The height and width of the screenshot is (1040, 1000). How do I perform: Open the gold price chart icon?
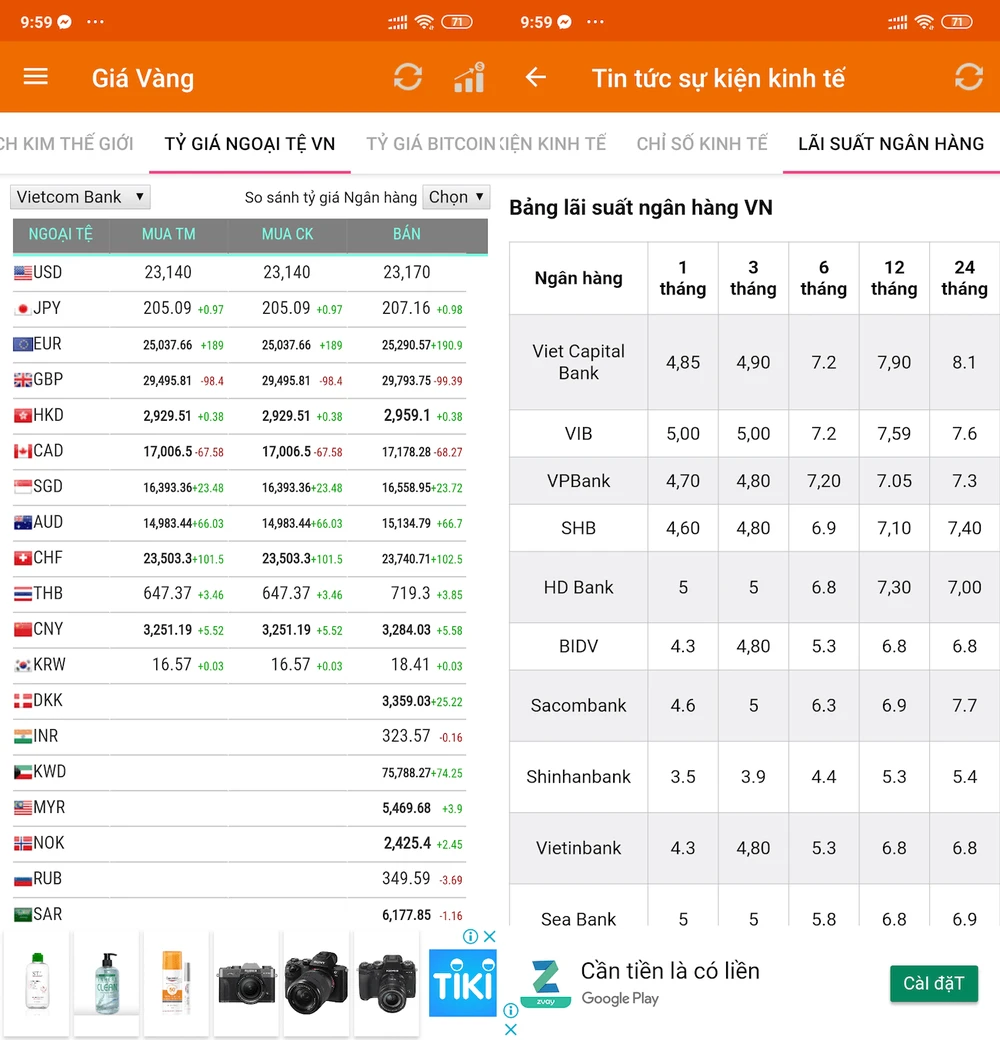[468, 78]
